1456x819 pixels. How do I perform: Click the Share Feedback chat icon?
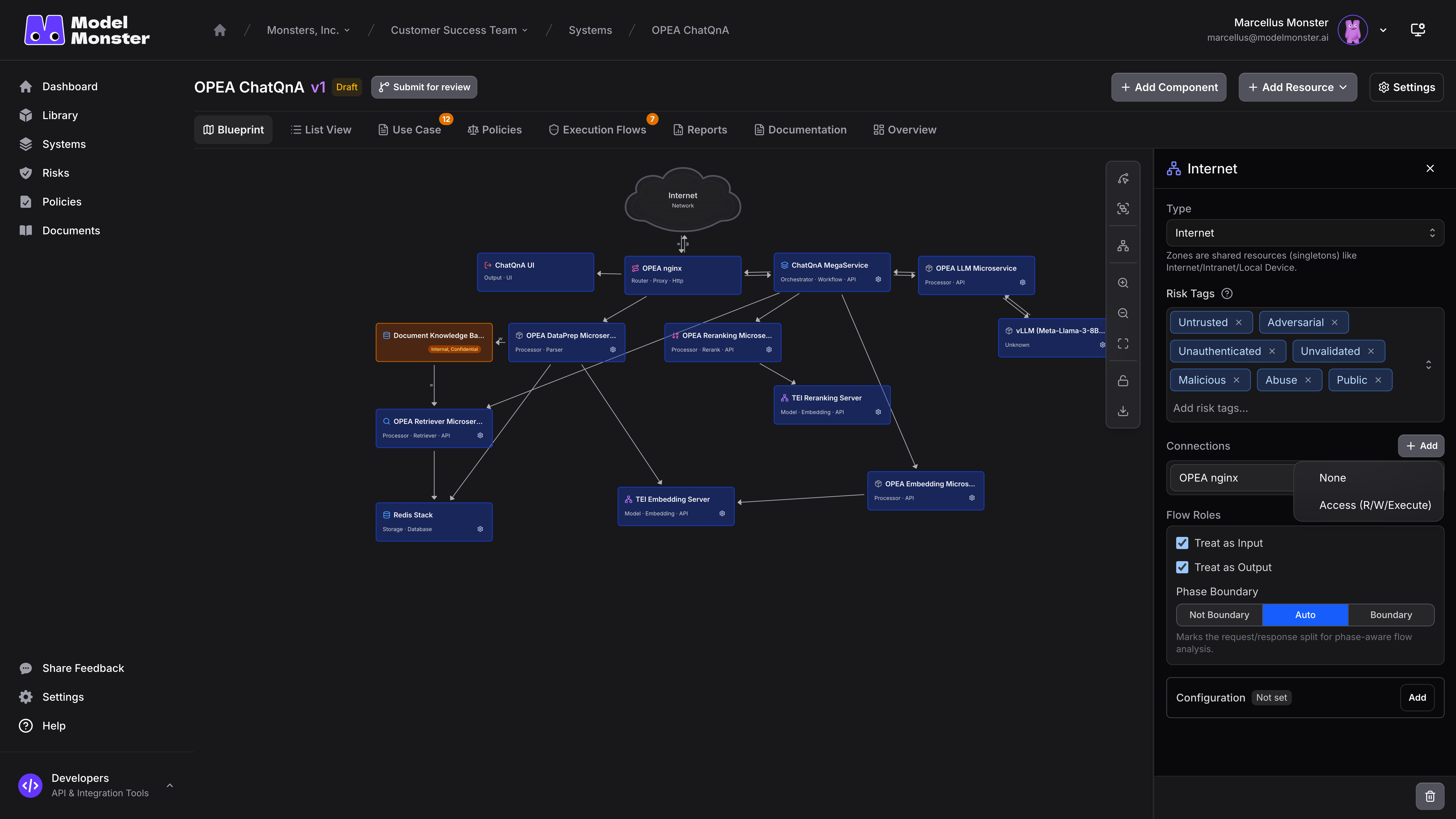coord(26,668)
